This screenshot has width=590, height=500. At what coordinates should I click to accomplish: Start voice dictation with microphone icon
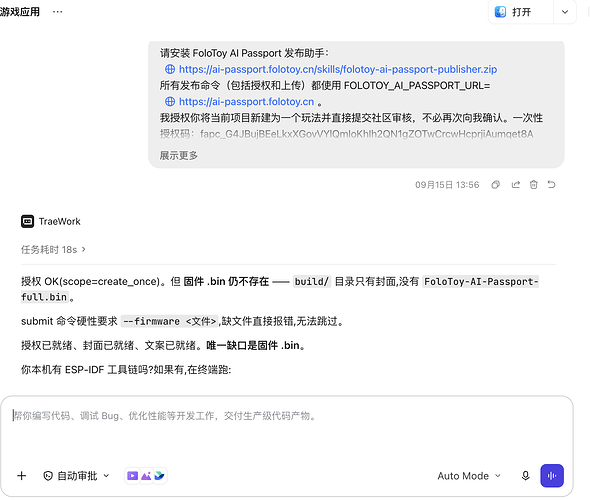point(525,476)
